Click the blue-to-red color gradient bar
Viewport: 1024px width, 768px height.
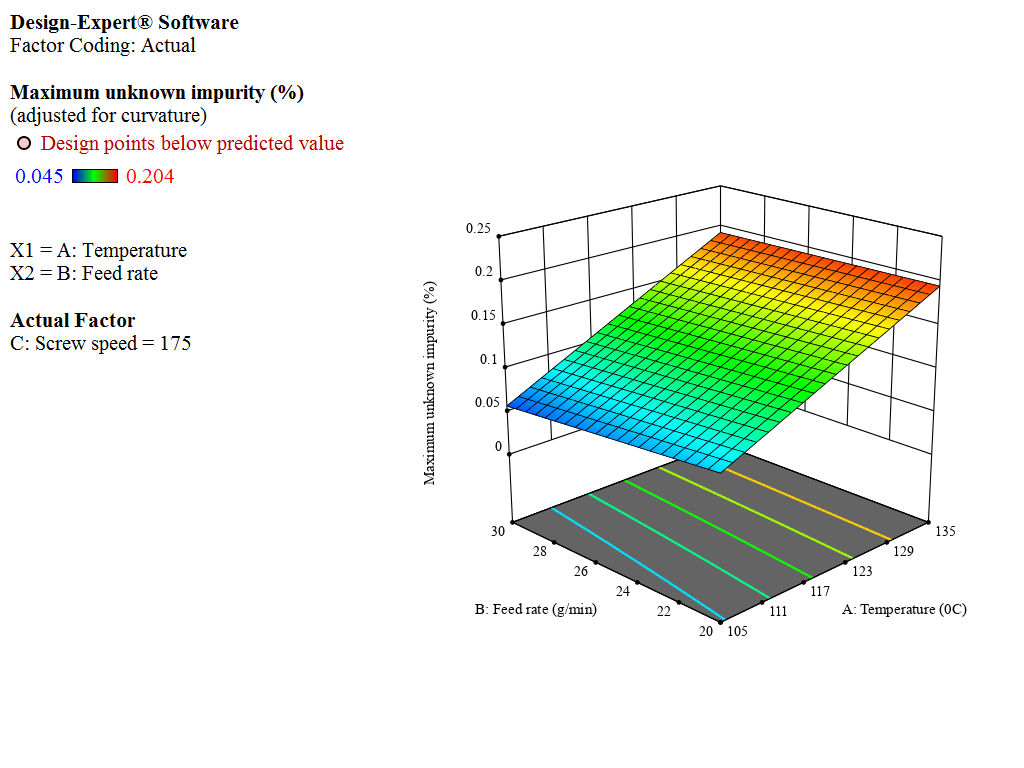click(x=95, y=177)
